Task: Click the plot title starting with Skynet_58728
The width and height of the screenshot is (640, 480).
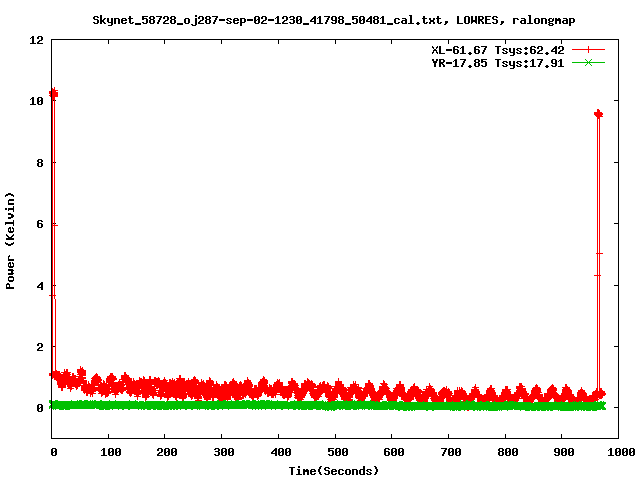Action: click(333, 20)
